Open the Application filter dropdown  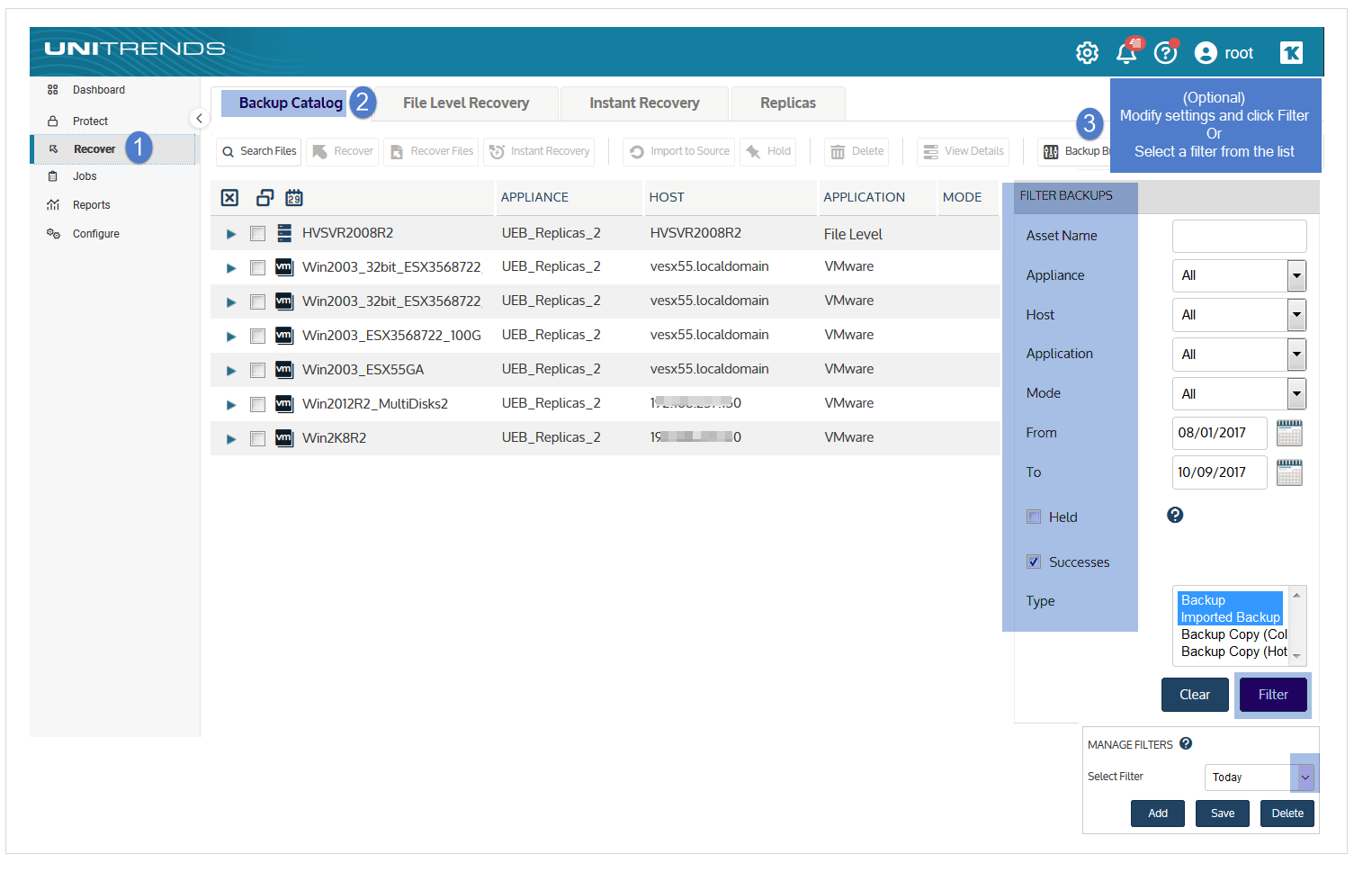coord(1239,355)
